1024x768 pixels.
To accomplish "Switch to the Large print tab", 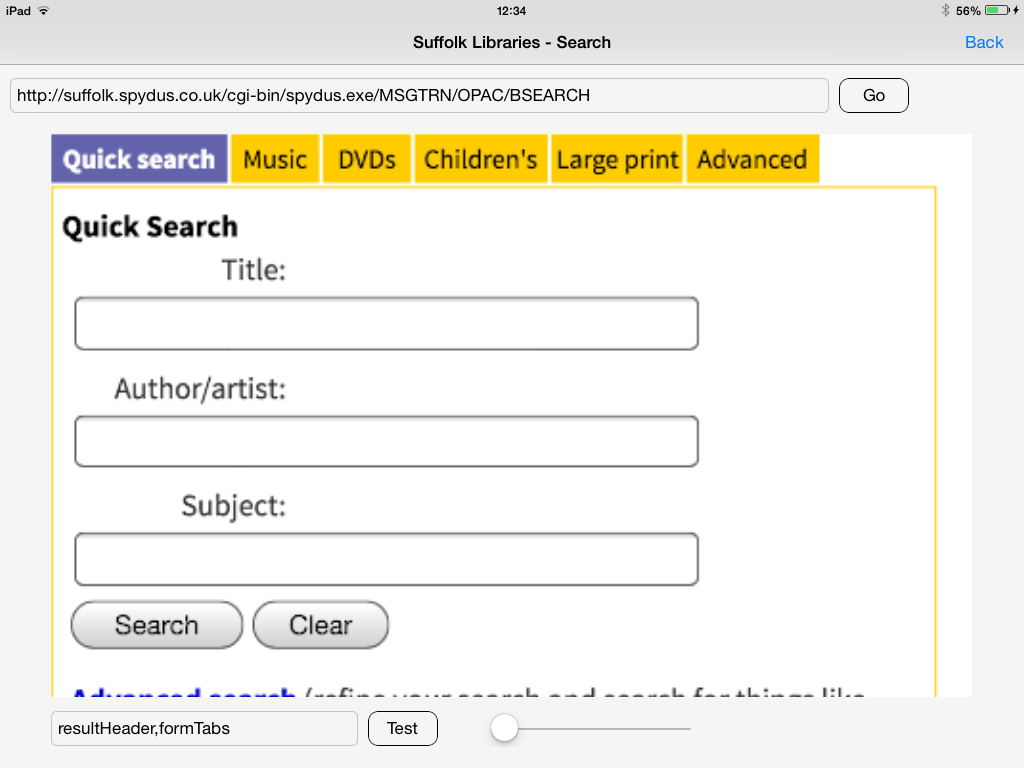I will click(x=617, y=160).
